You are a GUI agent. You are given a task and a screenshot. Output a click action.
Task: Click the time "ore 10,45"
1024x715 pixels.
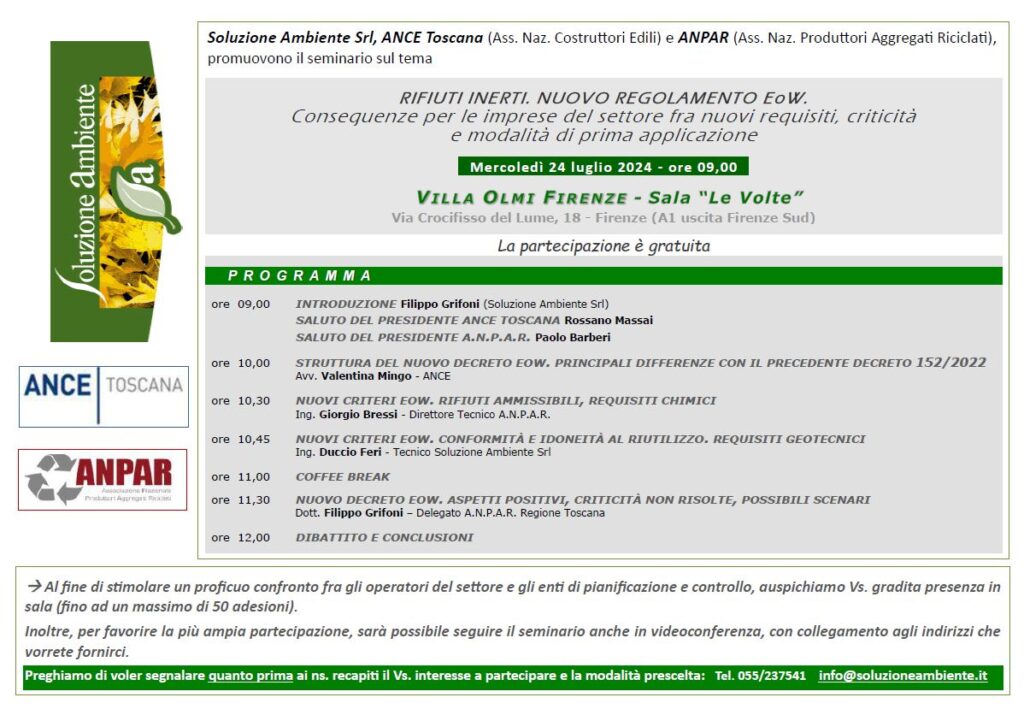click(x=240, y=439)
